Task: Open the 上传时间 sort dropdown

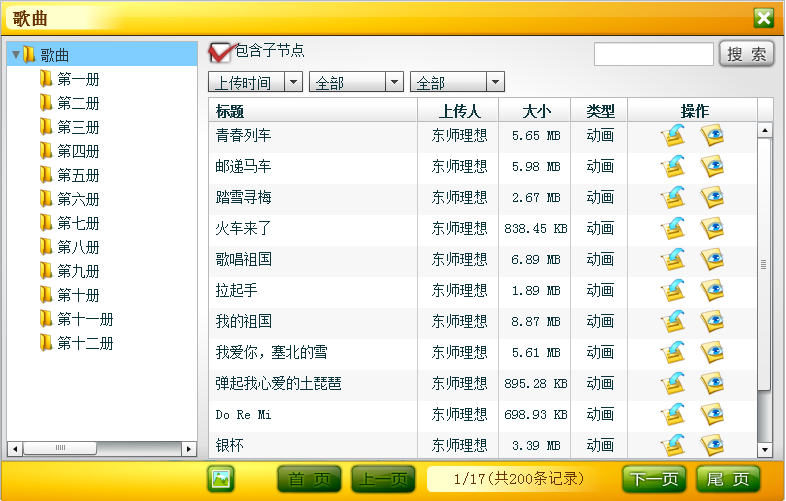Action: click(x=294, y=83)
